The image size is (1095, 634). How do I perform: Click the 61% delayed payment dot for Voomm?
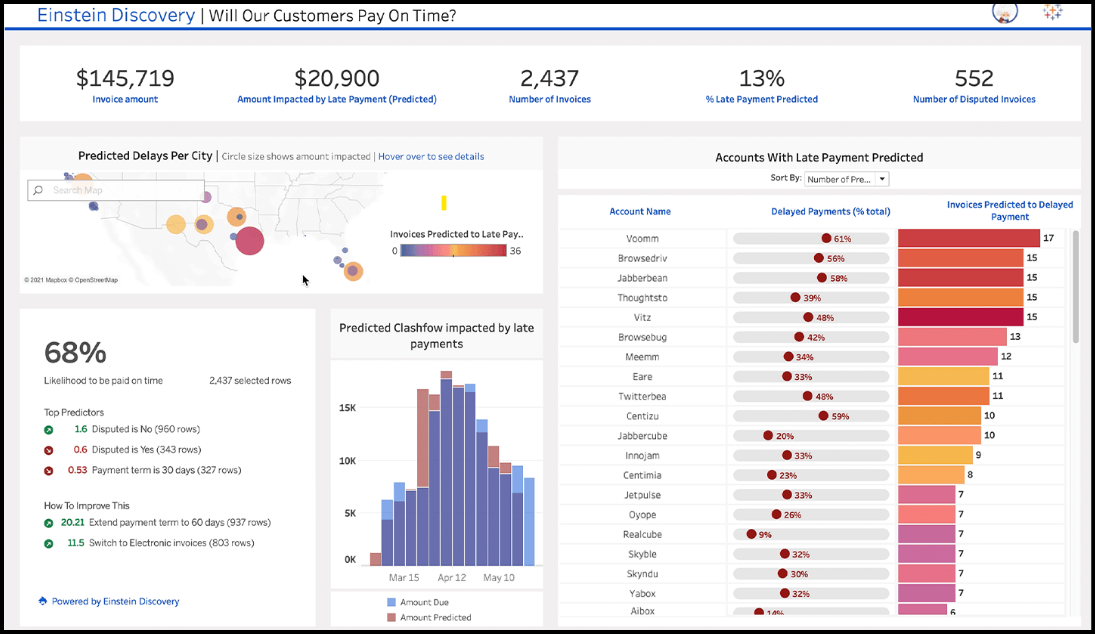(826, 238)
